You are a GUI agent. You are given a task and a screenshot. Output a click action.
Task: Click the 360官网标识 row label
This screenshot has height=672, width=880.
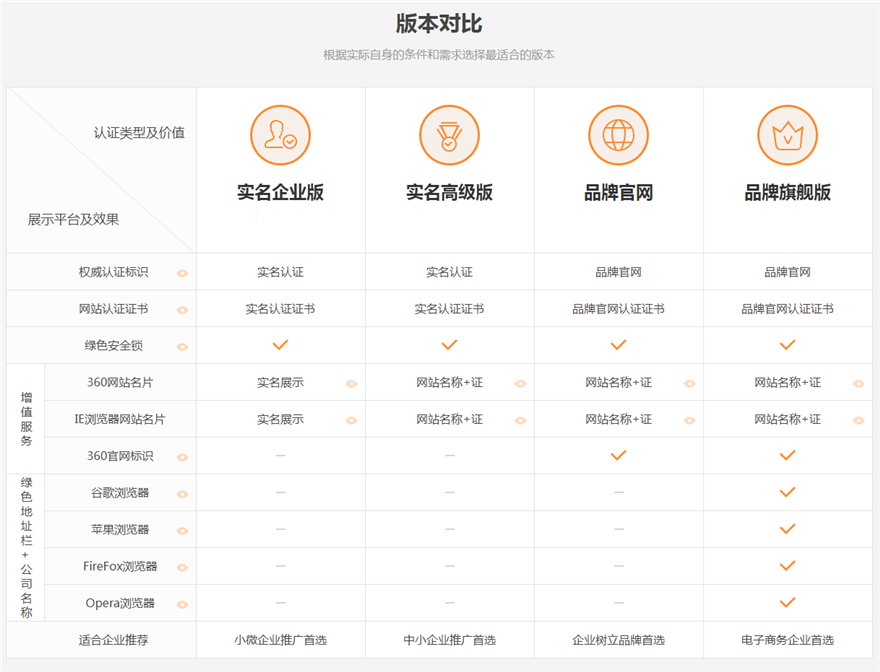pos(120,456)
